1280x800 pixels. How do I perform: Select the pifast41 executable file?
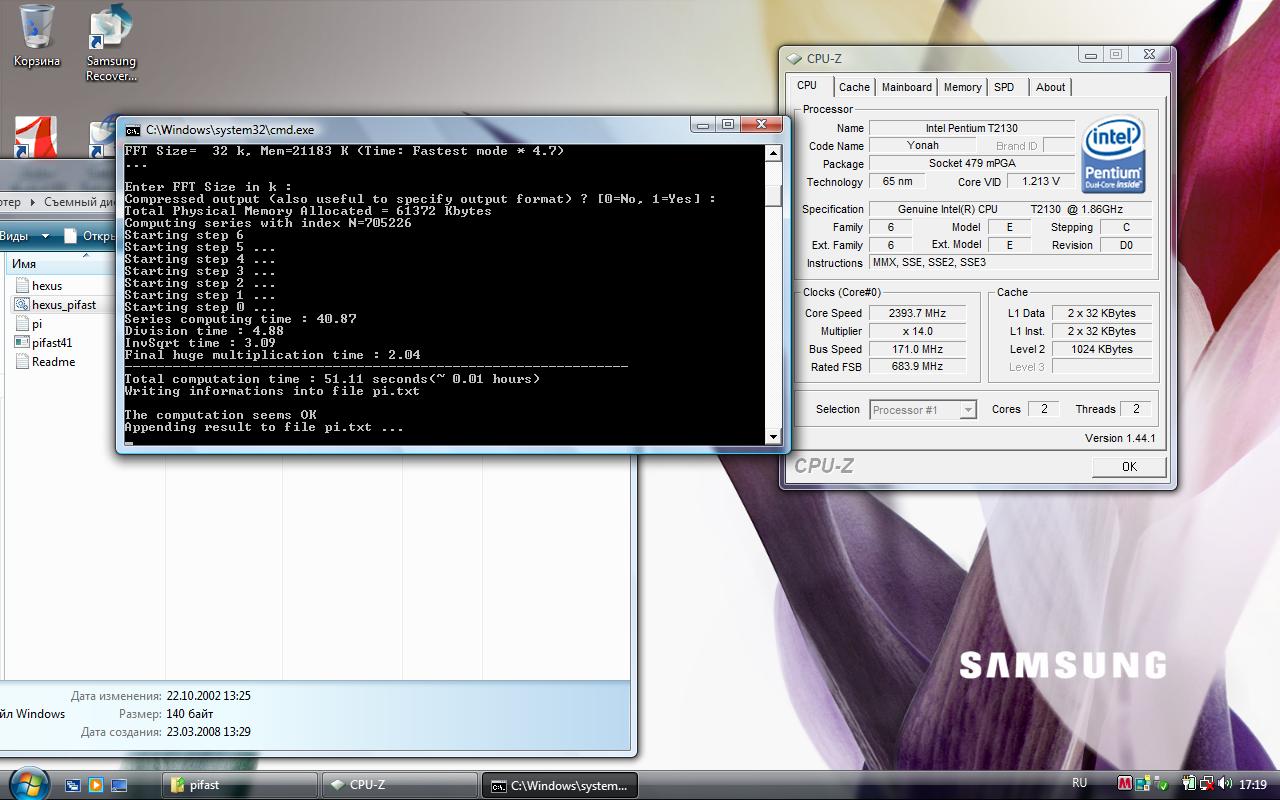45,343
